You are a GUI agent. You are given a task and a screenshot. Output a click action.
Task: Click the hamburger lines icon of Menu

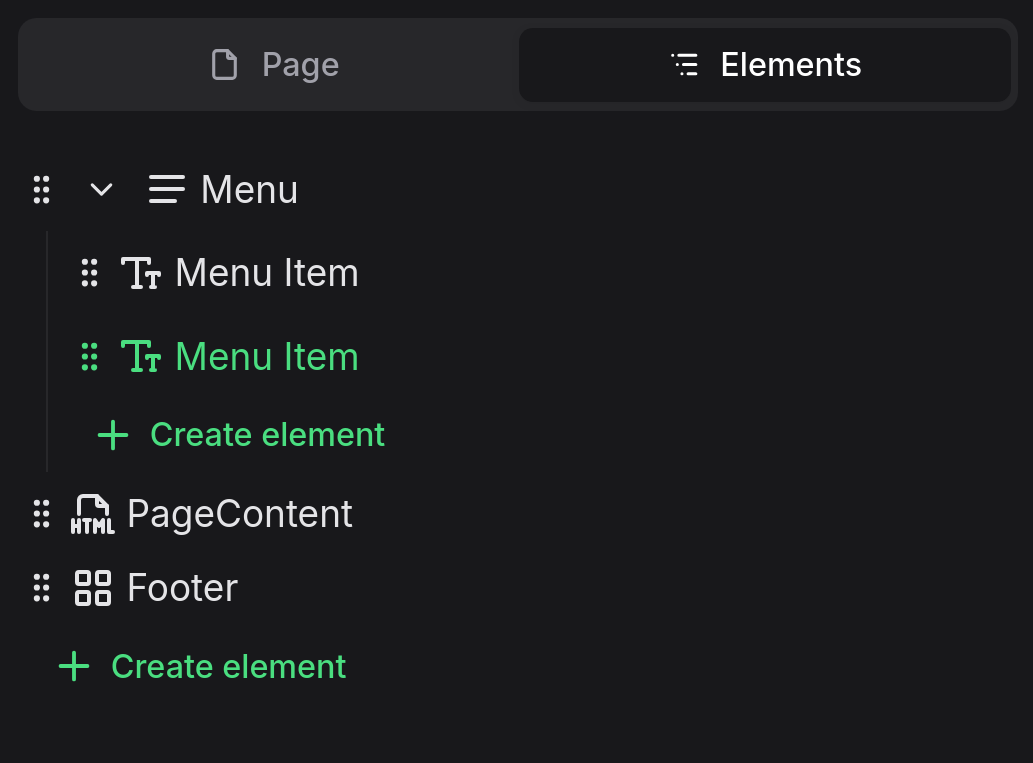(167, 189)
